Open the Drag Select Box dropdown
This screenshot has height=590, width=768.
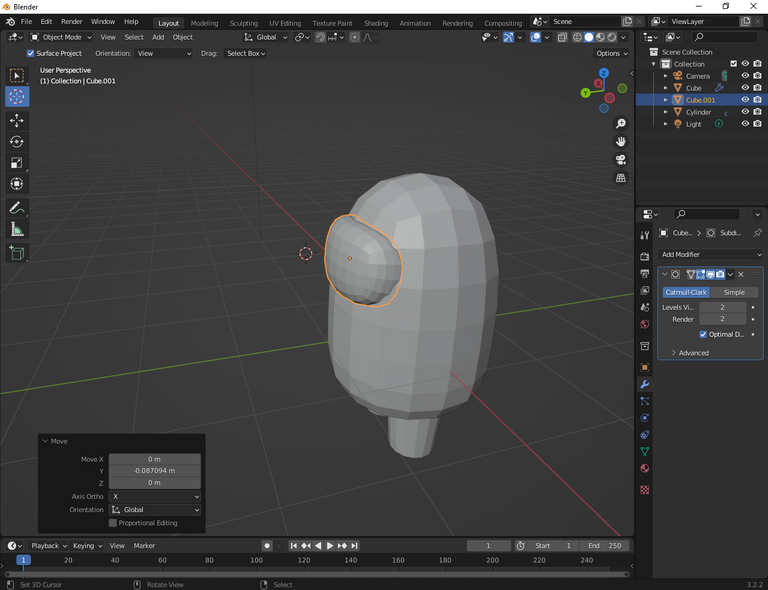[x=245, y=53]
